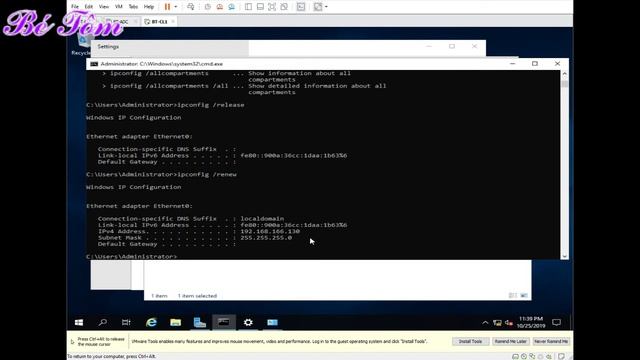The height and width of the screenshot is (360, 640).
Task: Click the Remind Me Later button
Action: (x=511, y=341)
